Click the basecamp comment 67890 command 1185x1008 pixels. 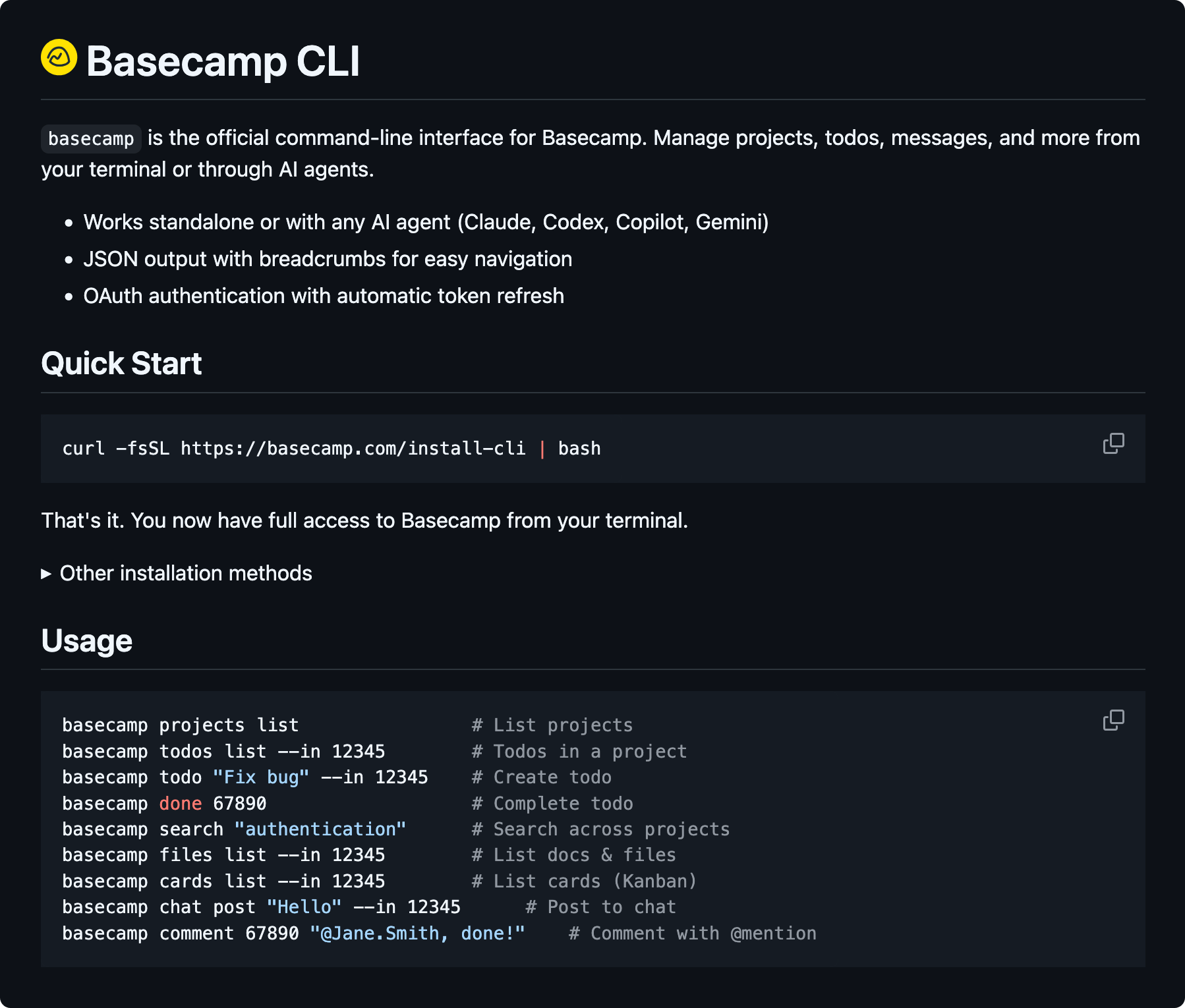click(x=293, y=933)
